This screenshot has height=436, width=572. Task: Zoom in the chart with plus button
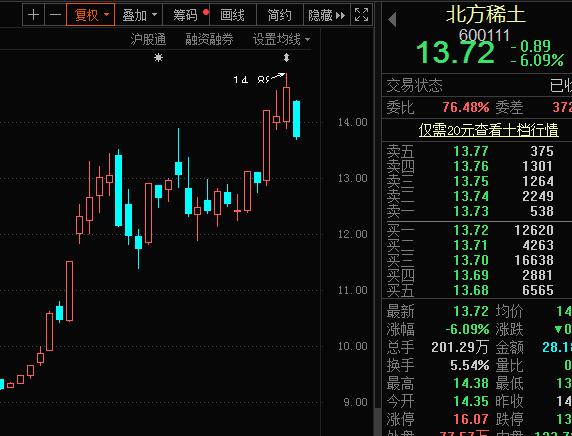[x=33, y=15]
